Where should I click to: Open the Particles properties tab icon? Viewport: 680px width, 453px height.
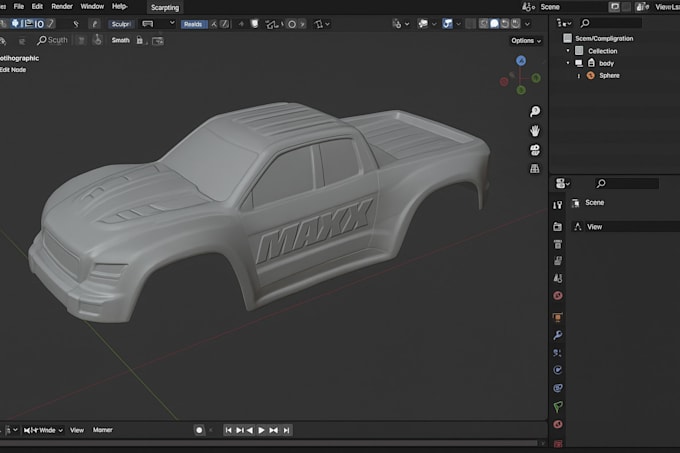tap(558, 352)
